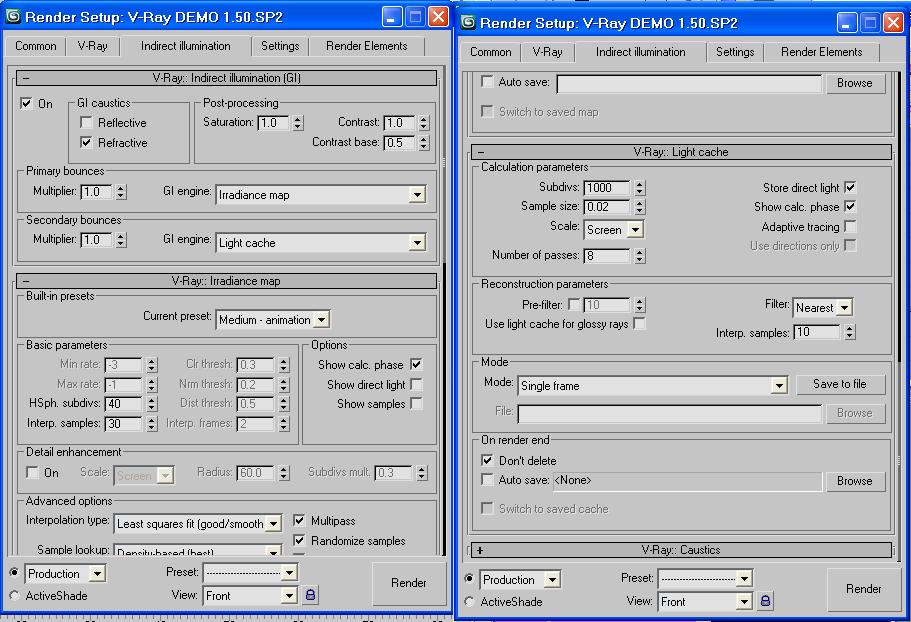The height and width of the screenshot is (622, 911).
Task: Open the Filter dropdown set to Nearest
Action: click(x=844, y=307)
